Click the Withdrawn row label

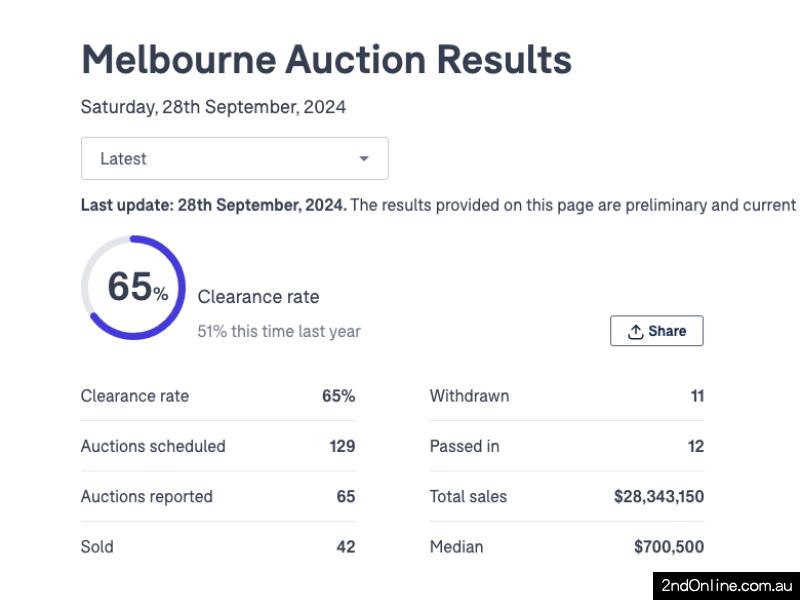click(469, 396)
